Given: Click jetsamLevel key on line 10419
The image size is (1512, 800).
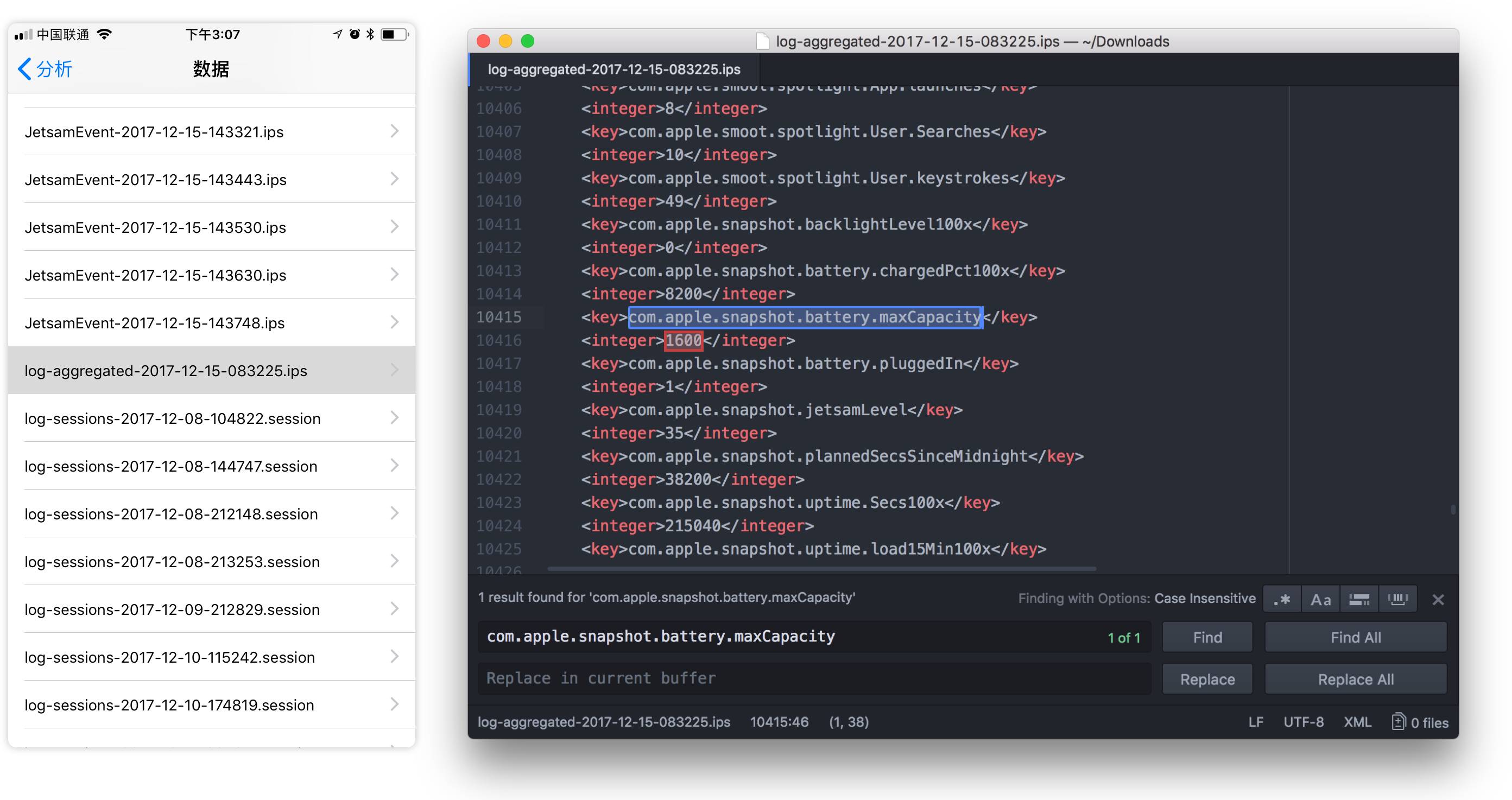Looking at the screenshot, I should tap(772, 410).
